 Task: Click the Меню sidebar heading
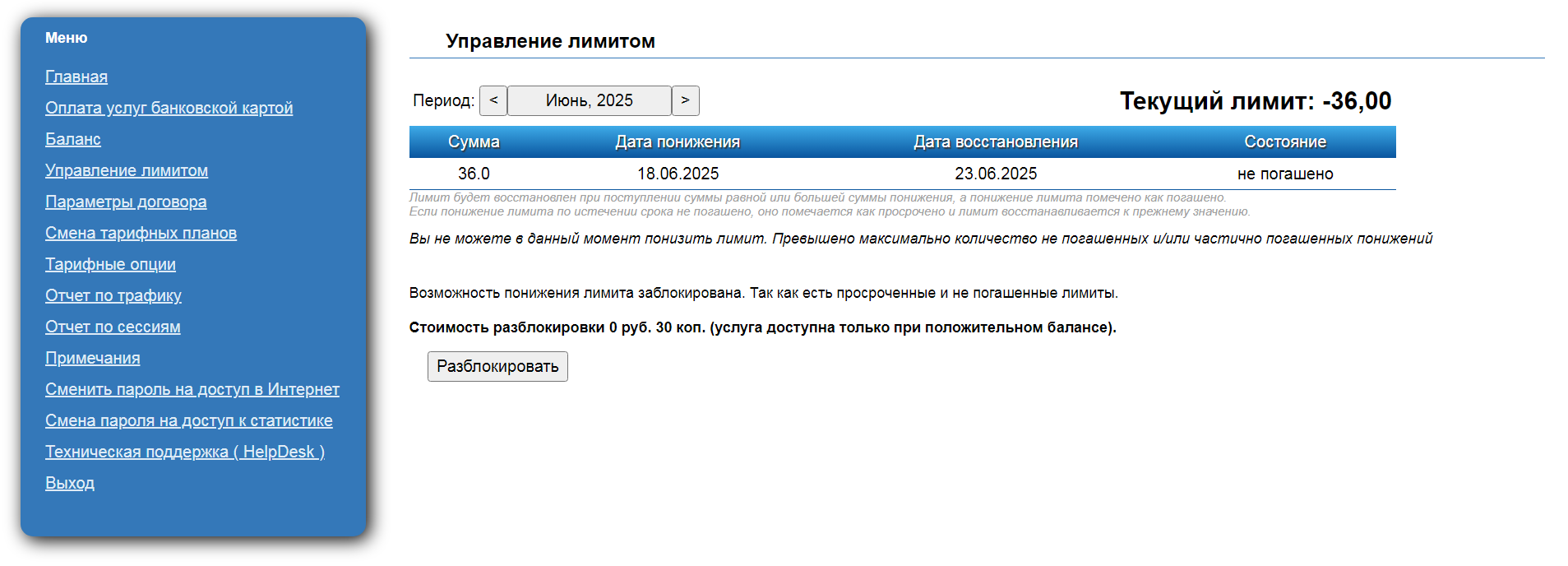pos(66,38)
